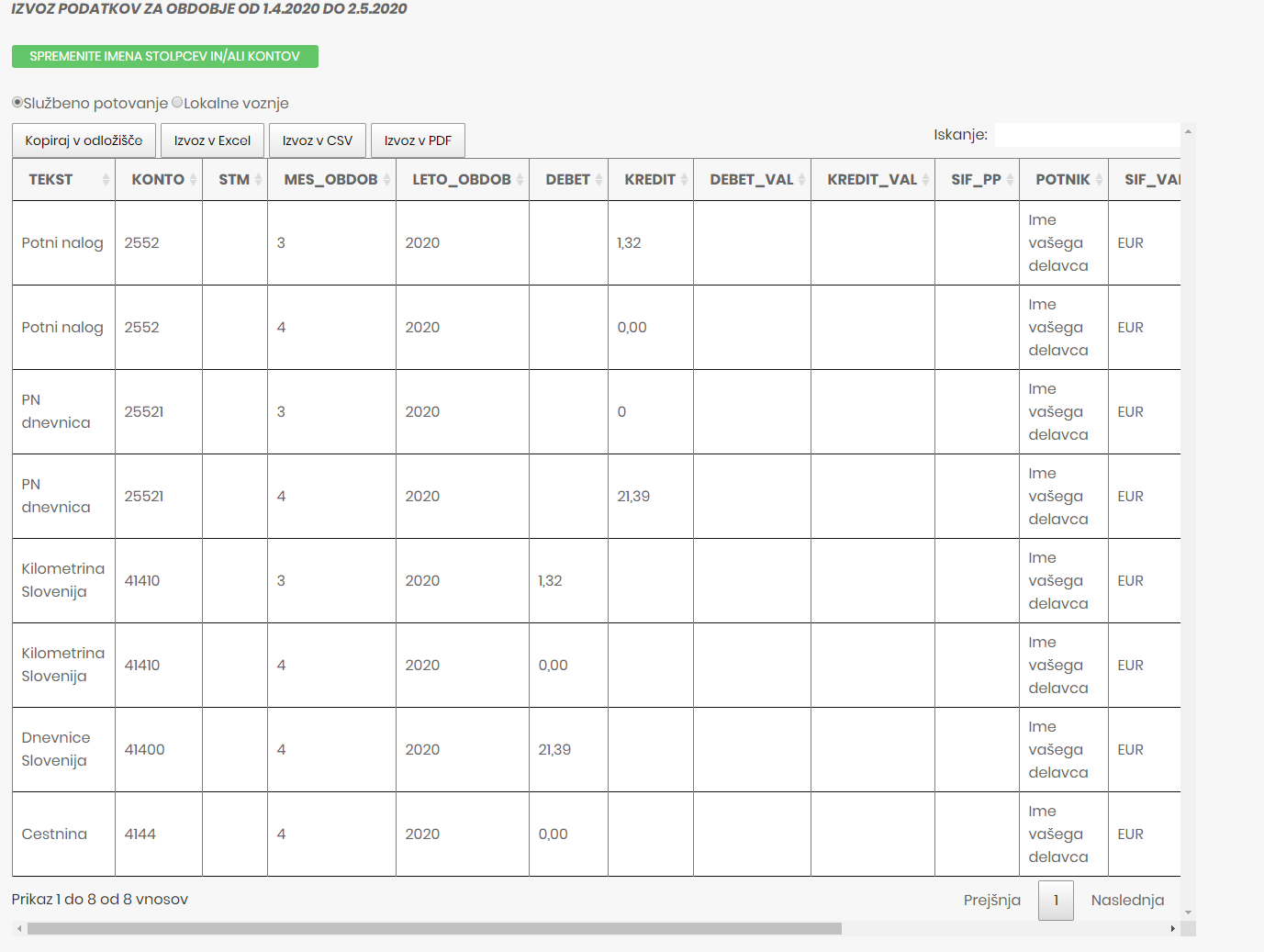Sort table by KONTO column sort icon

pyautogui.click(x=193, y=180)
